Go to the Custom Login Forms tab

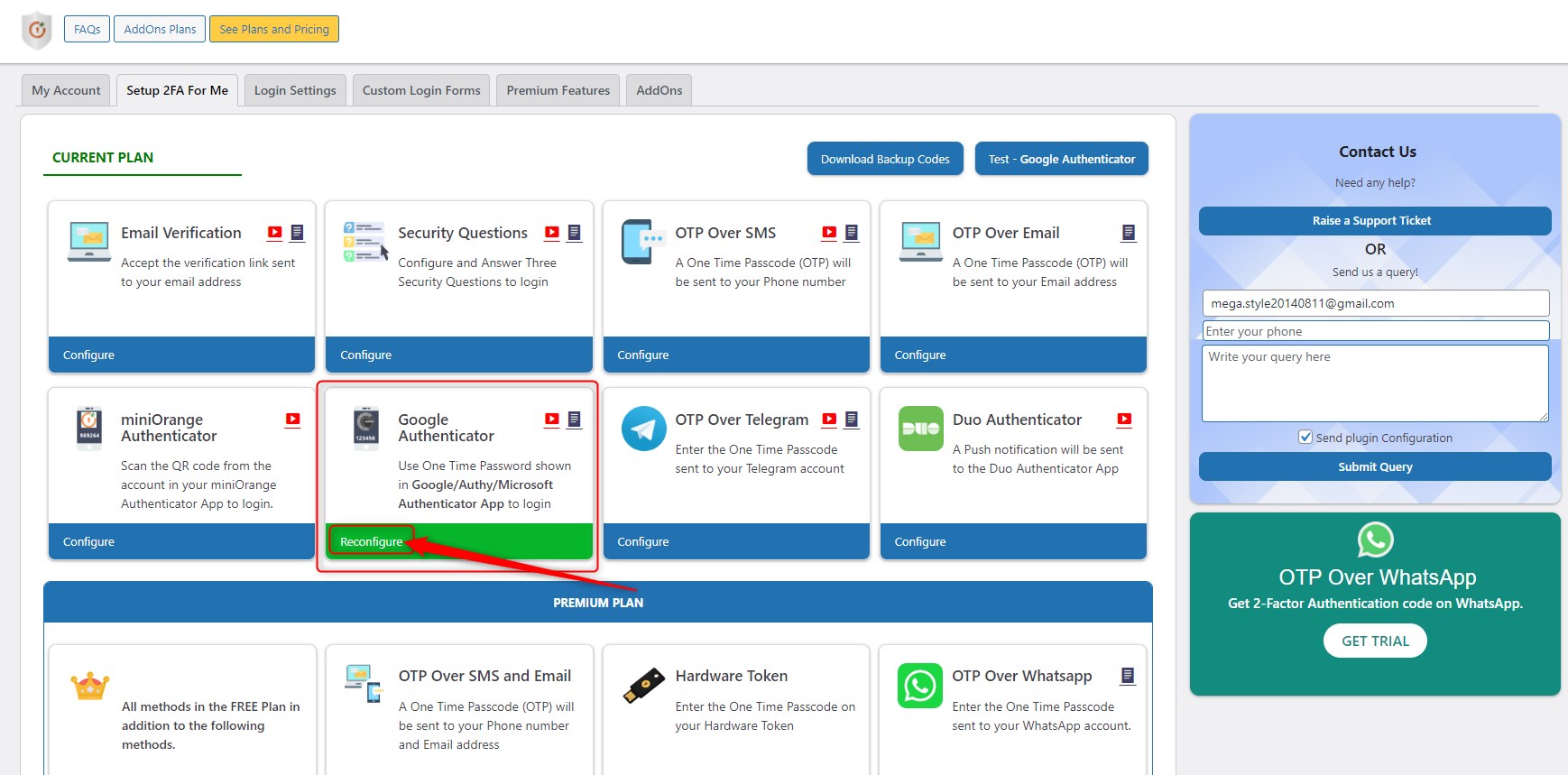coord(421,90)
